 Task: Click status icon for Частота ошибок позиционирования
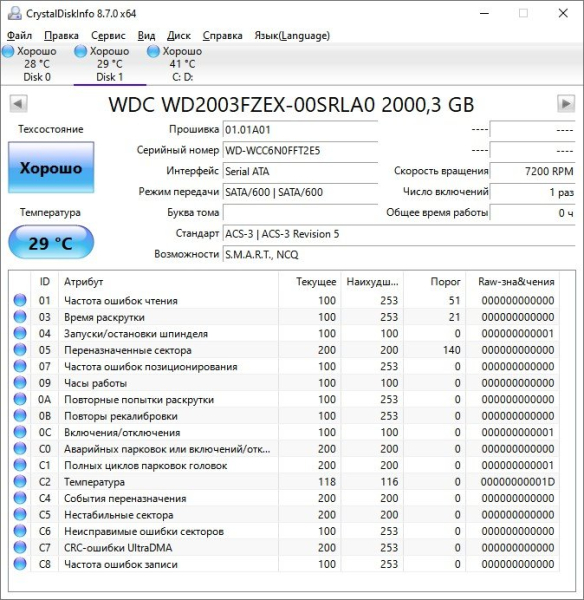[20, 366]
